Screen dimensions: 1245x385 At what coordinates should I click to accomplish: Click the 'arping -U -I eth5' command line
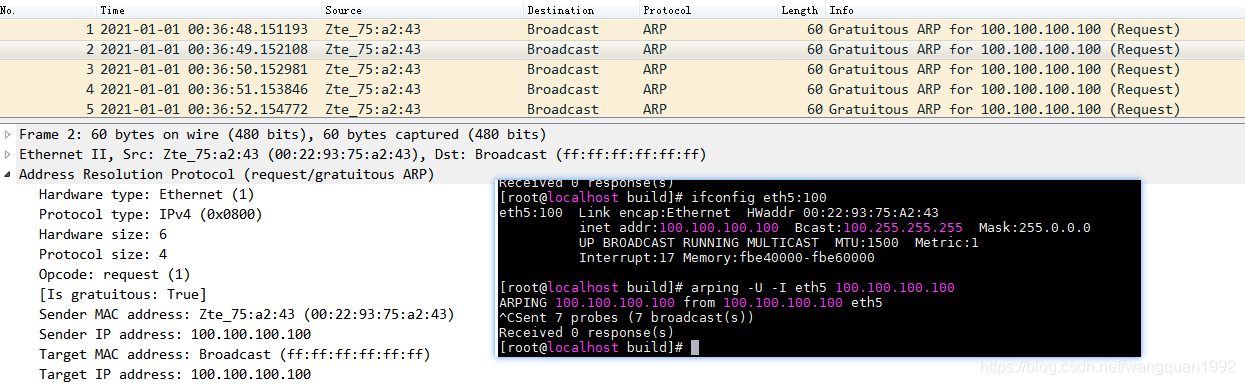[822, 288]
